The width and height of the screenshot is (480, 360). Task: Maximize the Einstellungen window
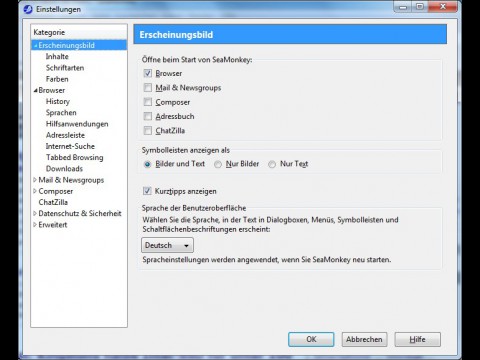[x=420, y=7]
